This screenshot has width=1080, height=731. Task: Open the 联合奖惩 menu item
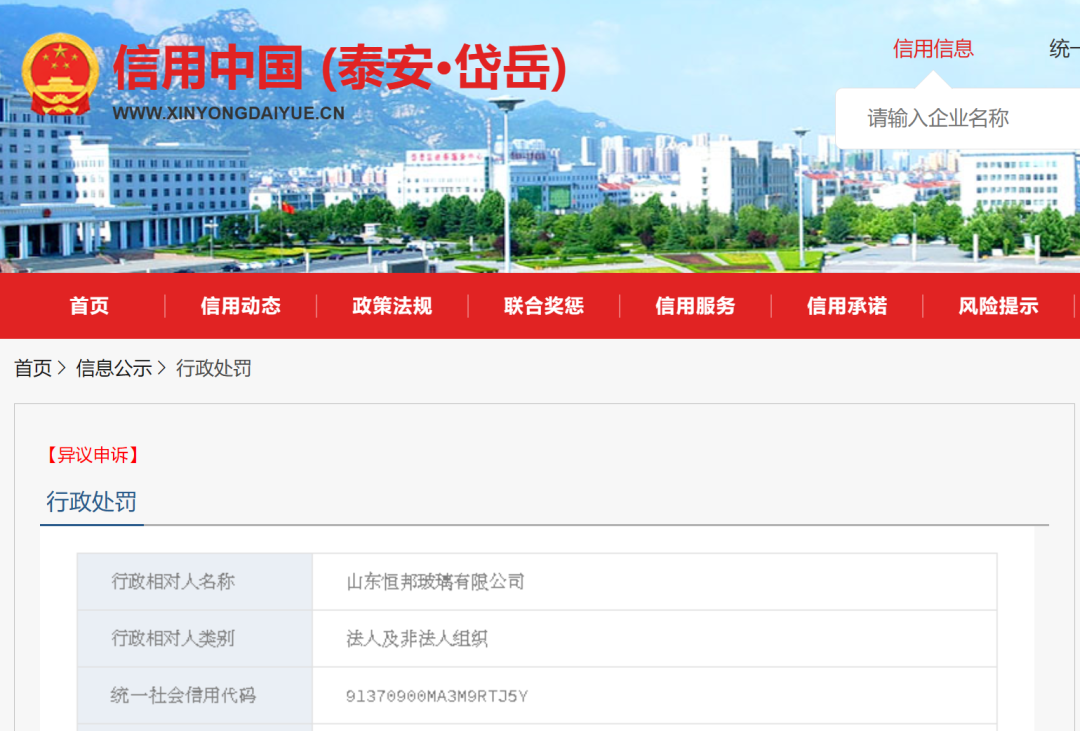tap(543, 306)
